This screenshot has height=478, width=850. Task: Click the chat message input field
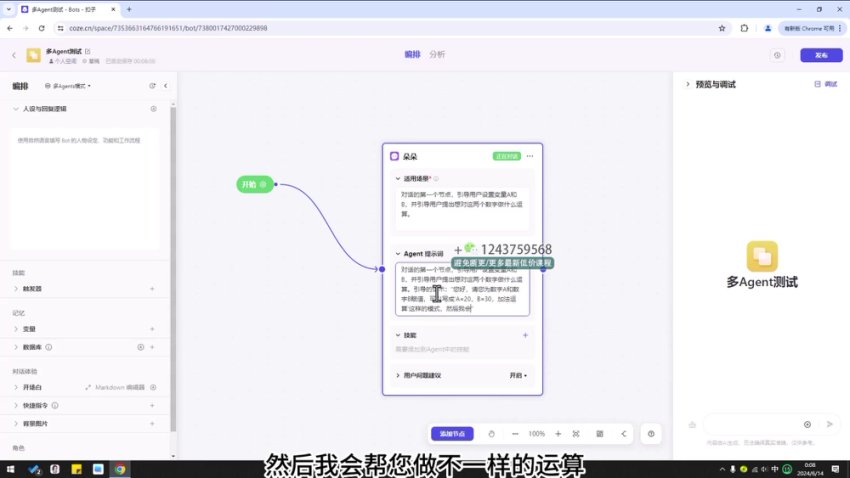[x=750, y=424]
